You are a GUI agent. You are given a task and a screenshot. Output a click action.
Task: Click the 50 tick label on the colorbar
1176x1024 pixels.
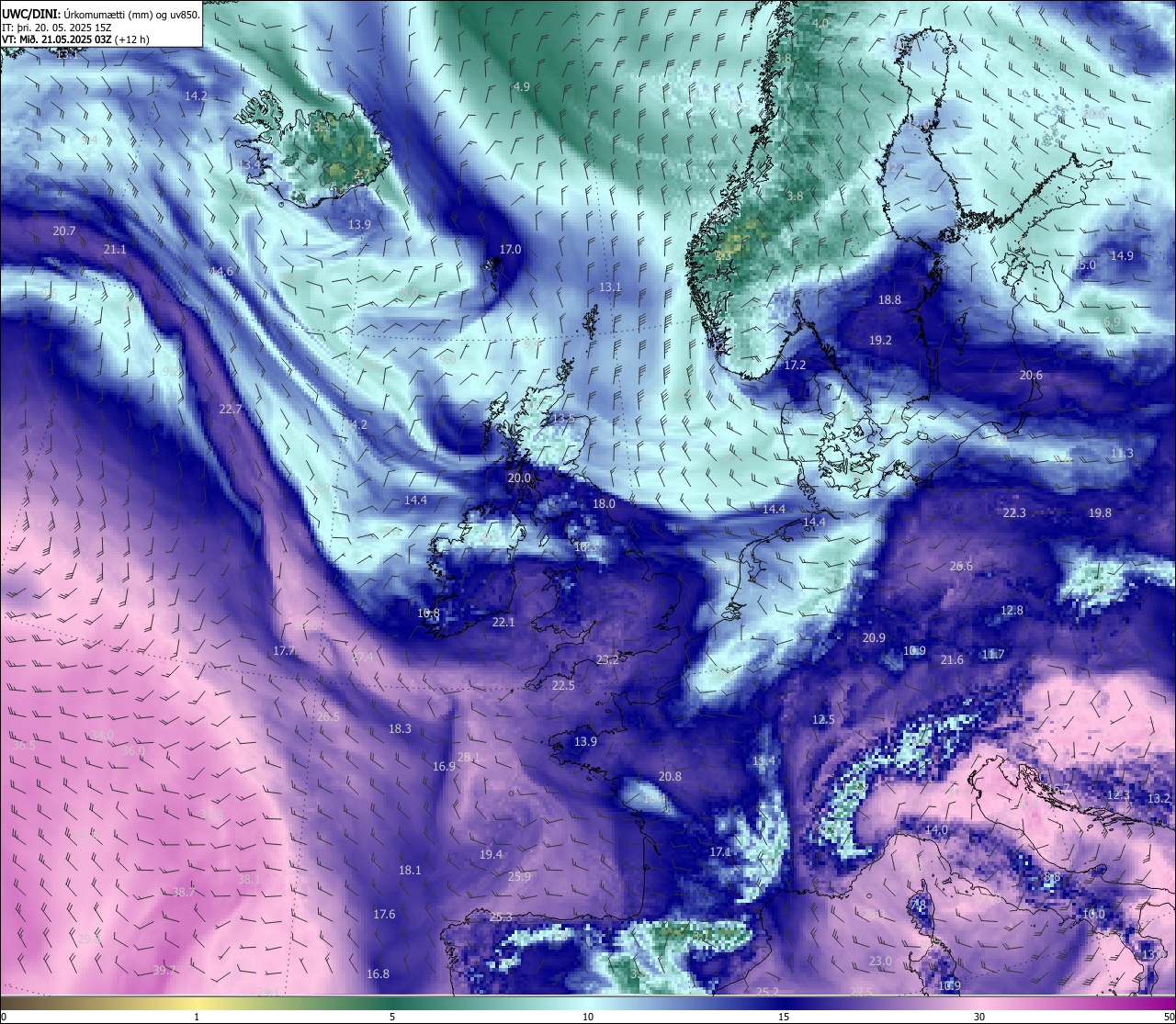(1169, 1017)
